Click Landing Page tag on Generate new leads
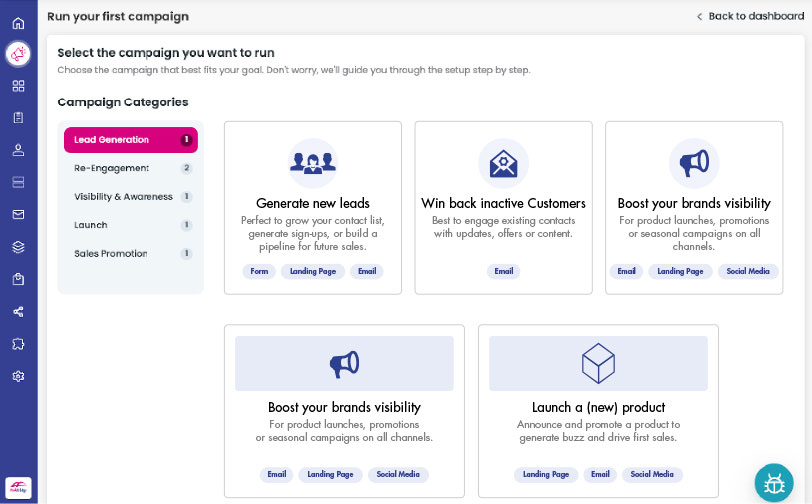The height and width of the screenshot is (504, 812). coord(313,271)
